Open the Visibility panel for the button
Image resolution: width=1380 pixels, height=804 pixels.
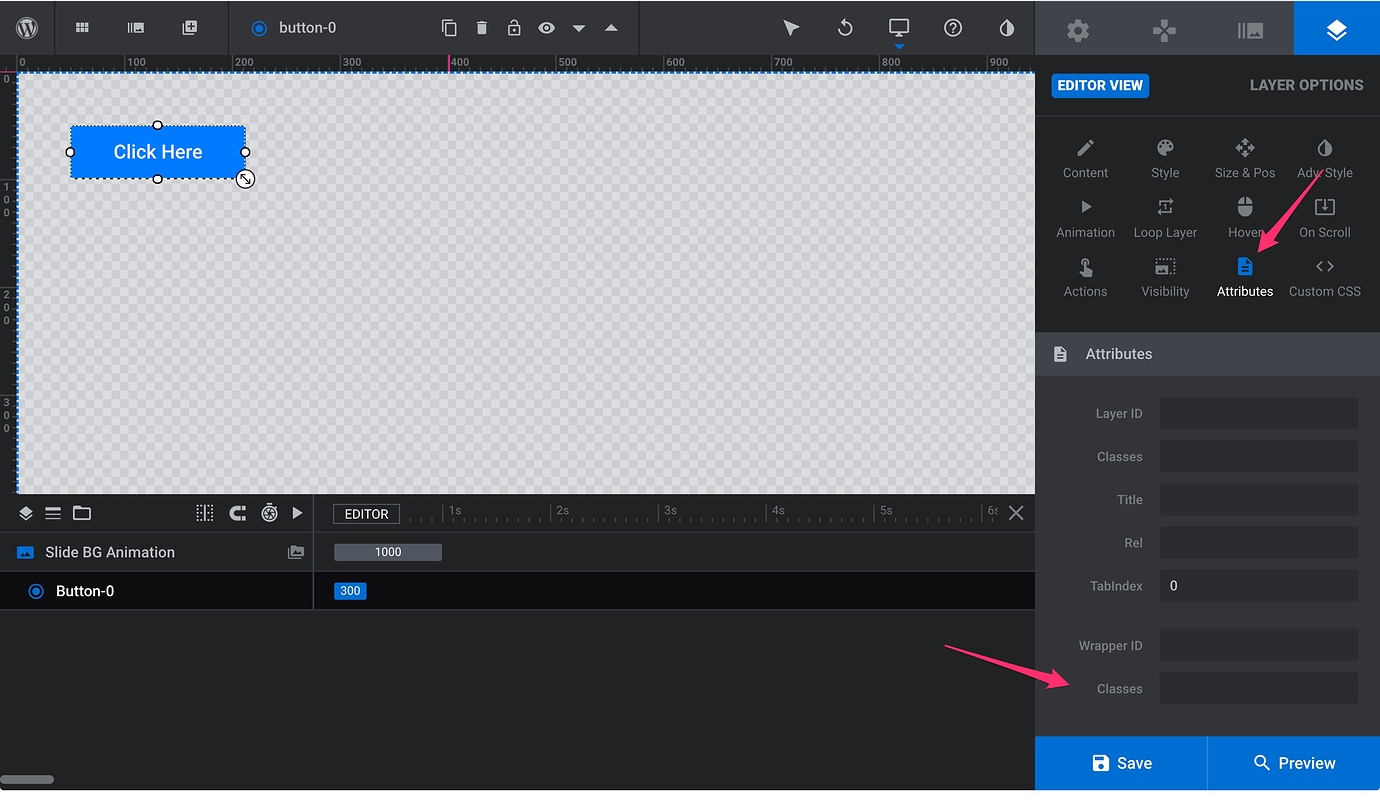1164,275
